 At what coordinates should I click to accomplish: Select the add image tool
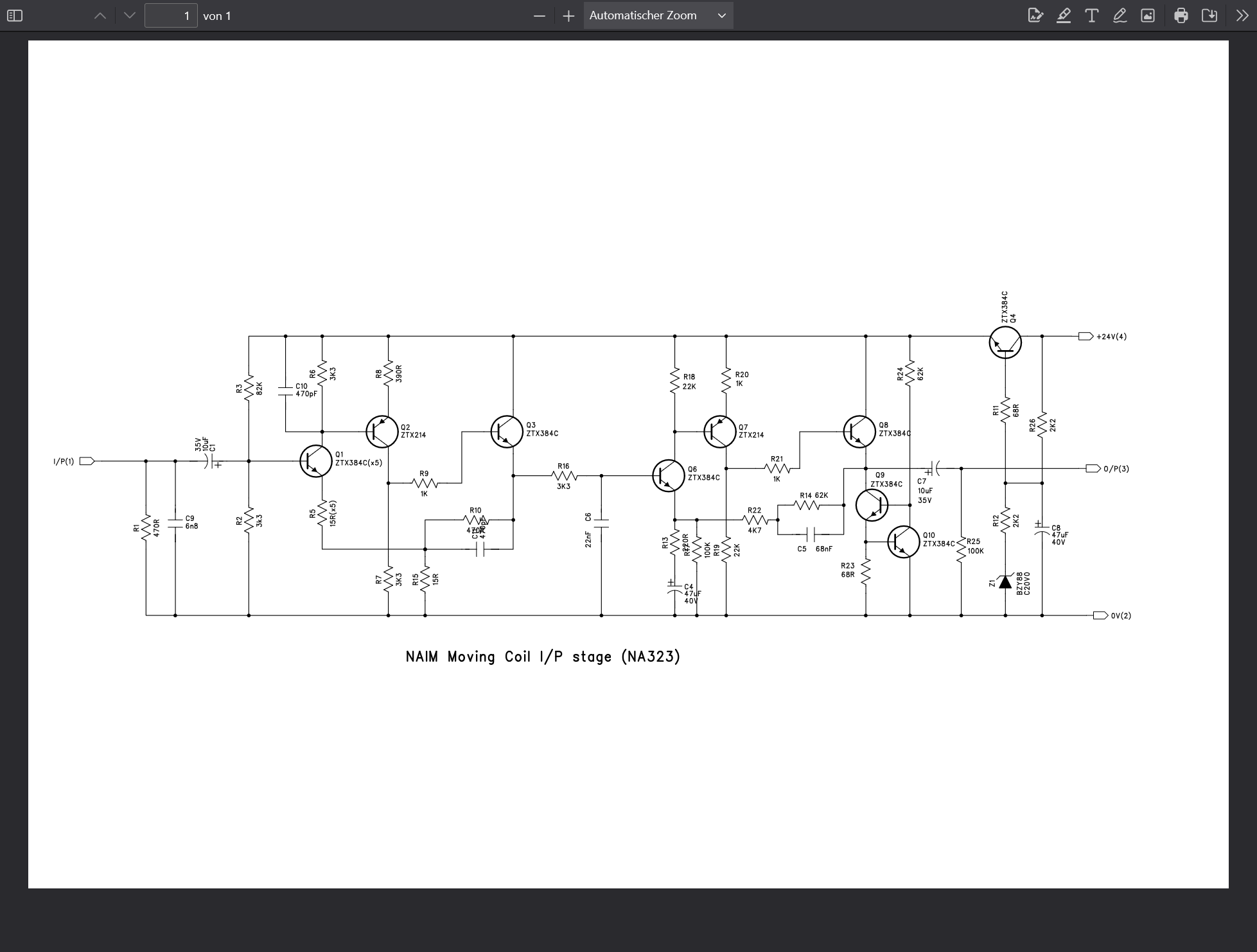click(1148, 15)
